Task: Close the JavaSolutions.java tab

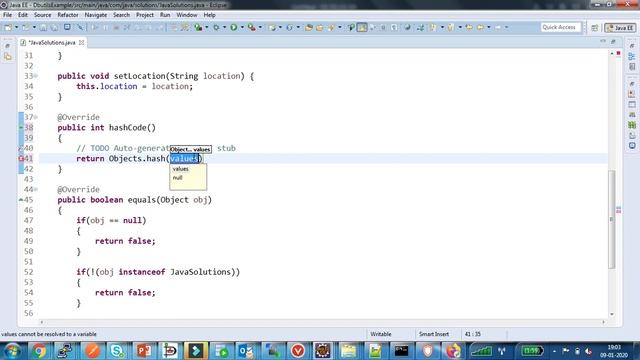Action: point(81,42)
